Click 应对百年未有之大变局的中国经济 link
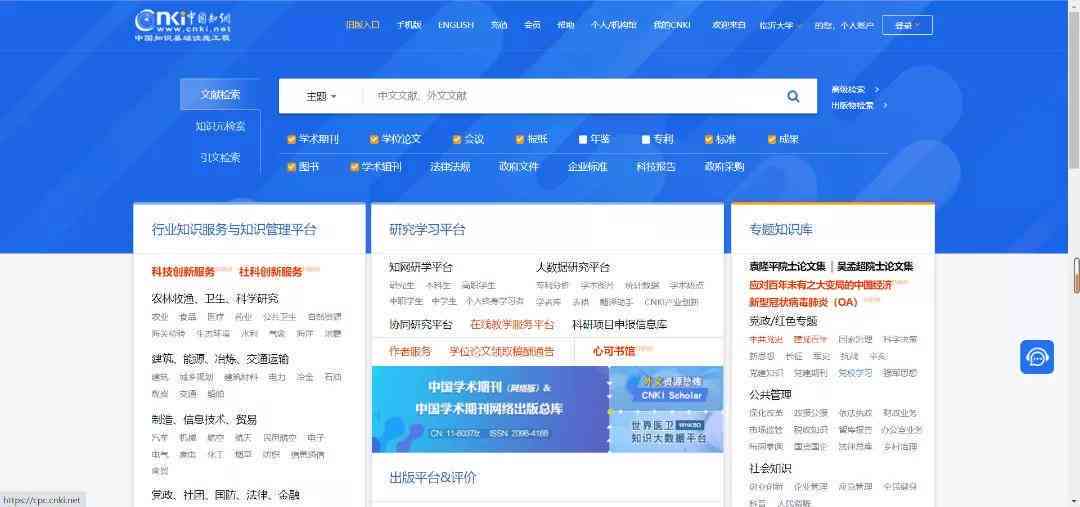Image resolution: width=1080 pixels, height=507 pixels. click(820, 284)
